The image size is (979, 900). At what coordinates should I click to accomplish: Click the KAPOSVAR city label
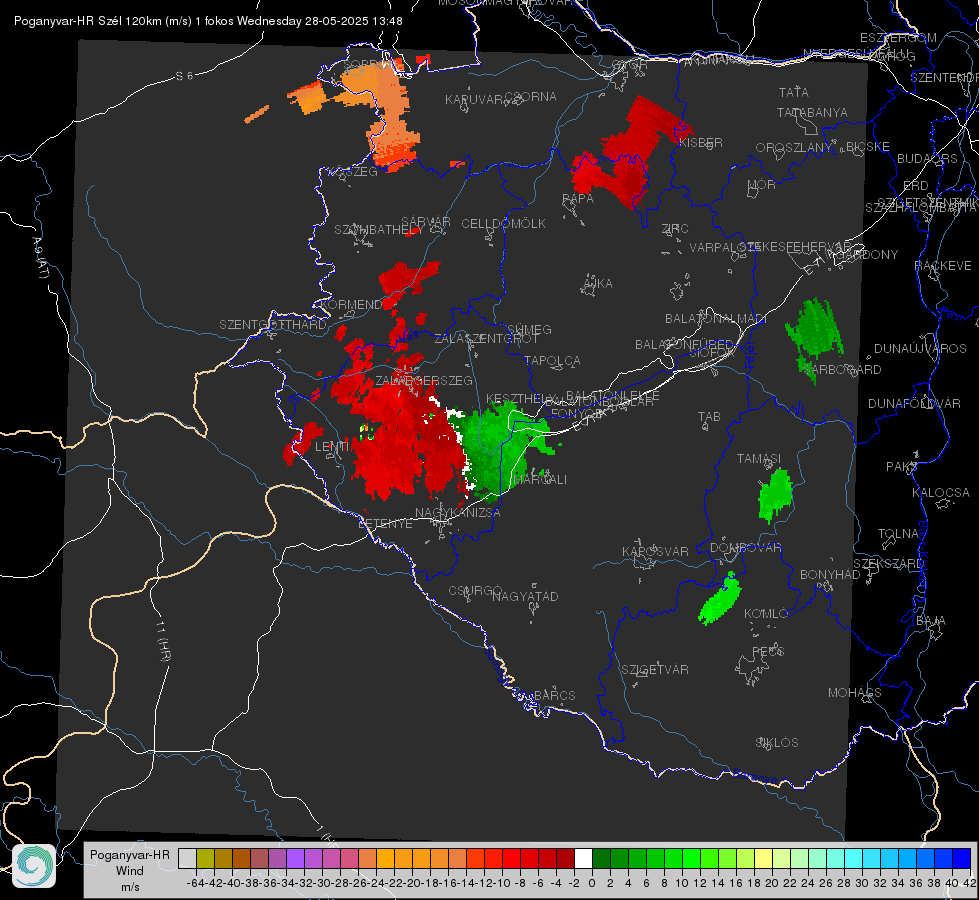(x=655, y=551)
